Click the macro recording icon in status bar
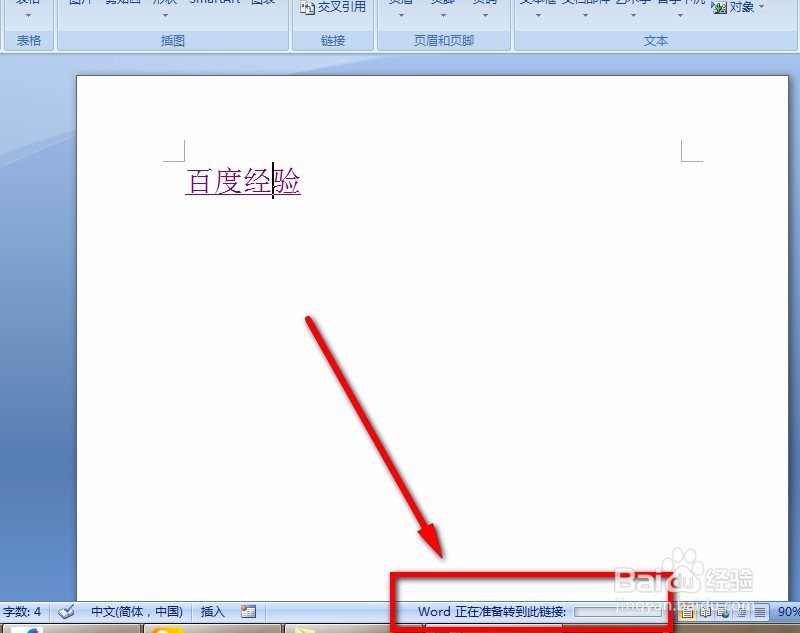The width and height of the screenshot is (800, 633). pyautogui.click(x=249, y=611)
